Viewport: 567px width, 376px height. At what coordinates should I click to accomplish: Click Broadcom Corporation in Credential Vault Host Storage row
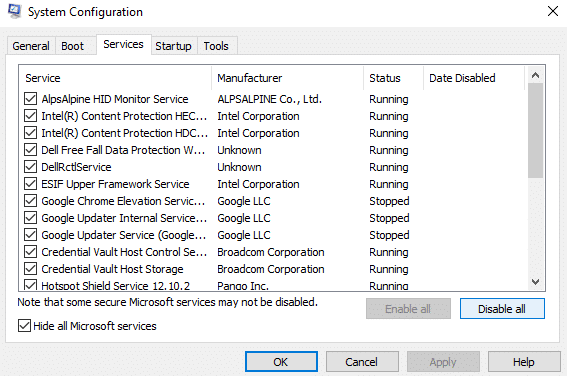(271, 269)
